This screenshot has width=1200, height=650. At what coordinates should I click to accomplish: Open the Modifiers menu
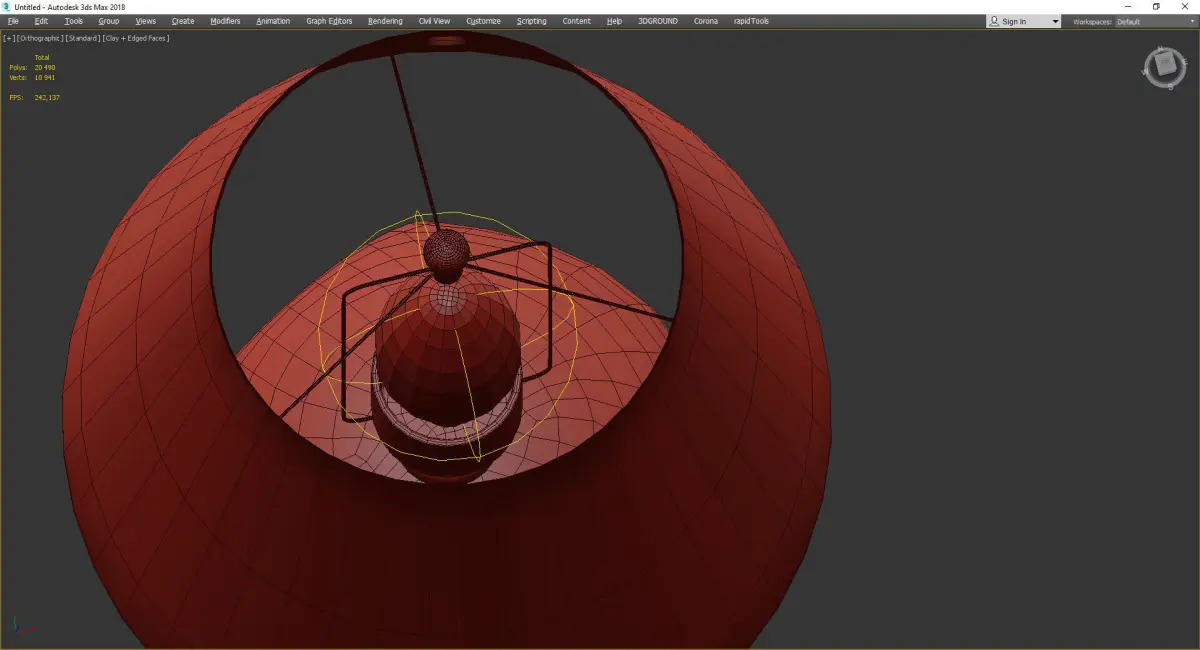225,21
